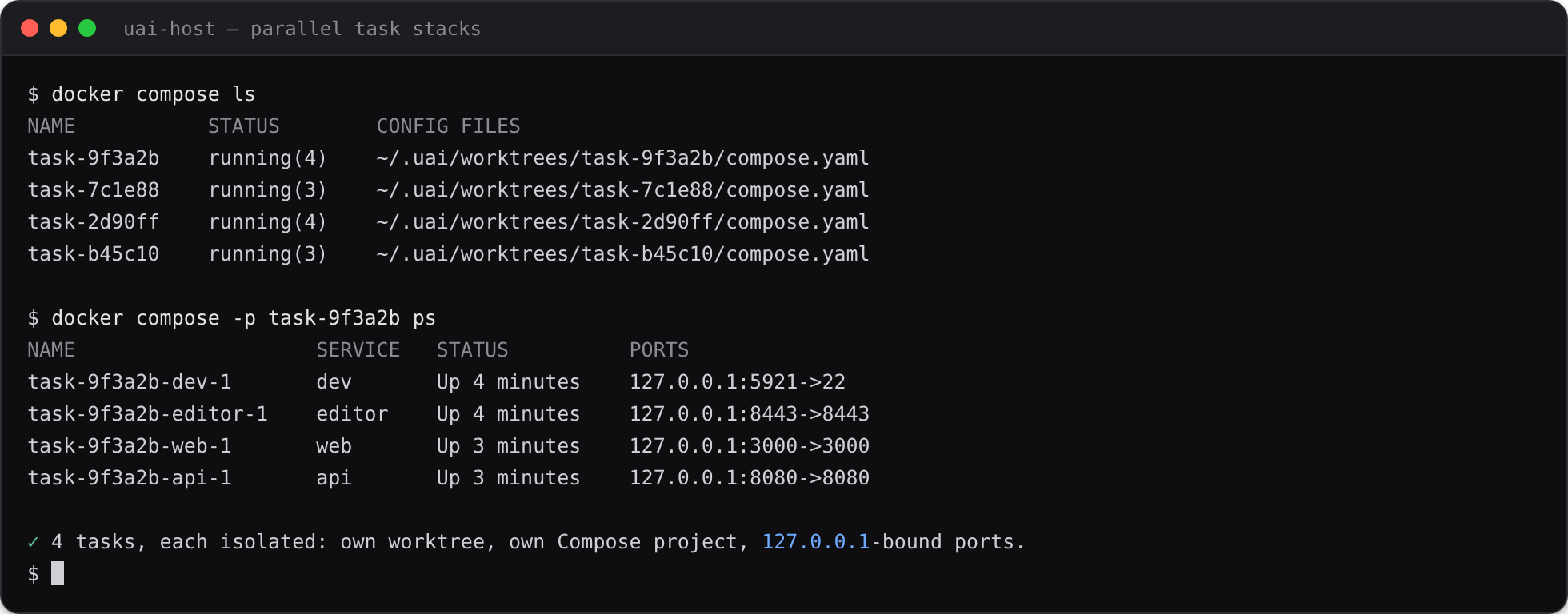Click the yellow minimize window button

coord(58,29)
